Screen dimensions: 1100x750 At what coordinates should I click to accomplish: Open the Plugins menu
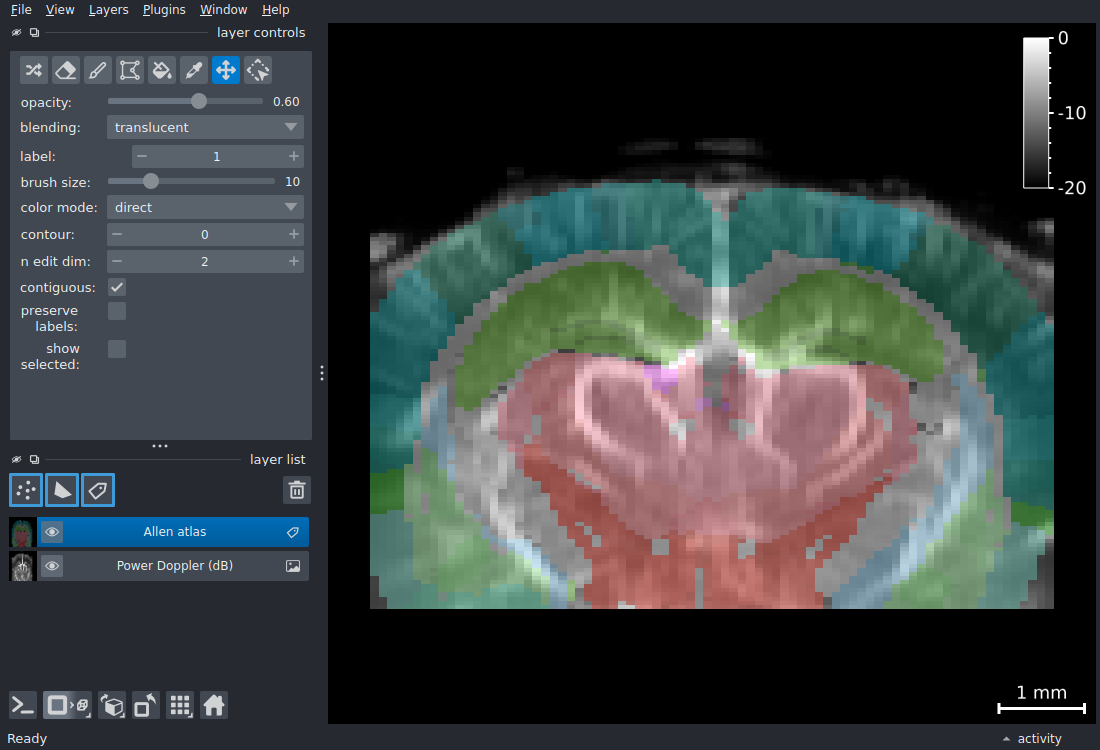pos(164,10)
